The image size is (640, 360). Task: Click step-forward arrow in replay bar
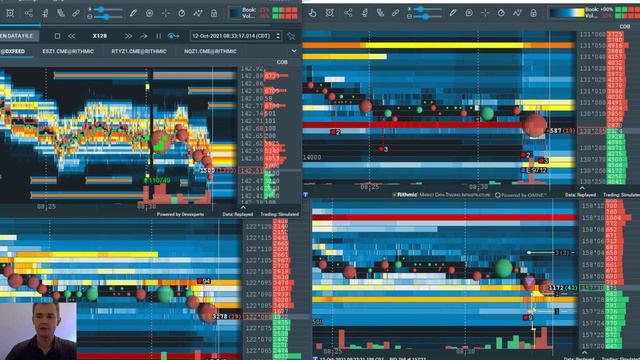(143, 36)
